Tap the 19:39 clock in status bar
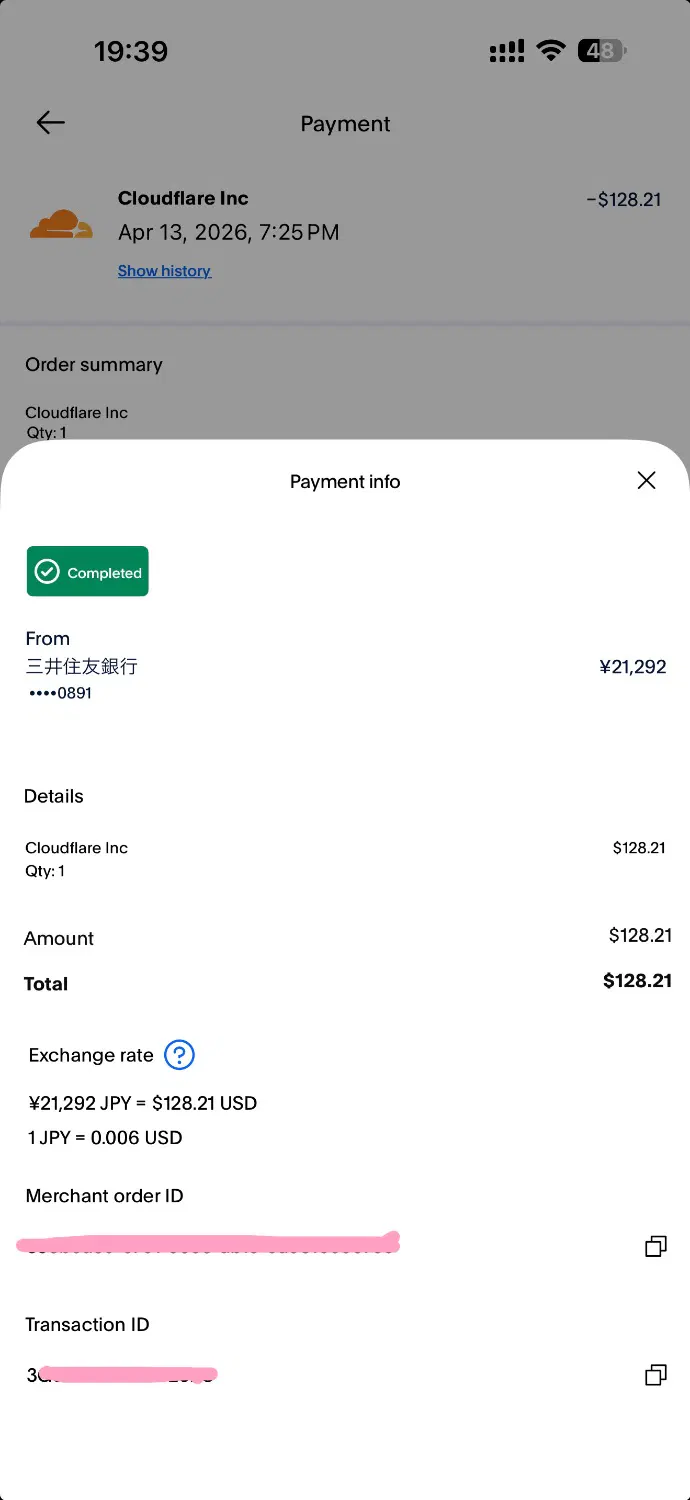This screenshot has height=1500, width=690. tap(131, 51)
